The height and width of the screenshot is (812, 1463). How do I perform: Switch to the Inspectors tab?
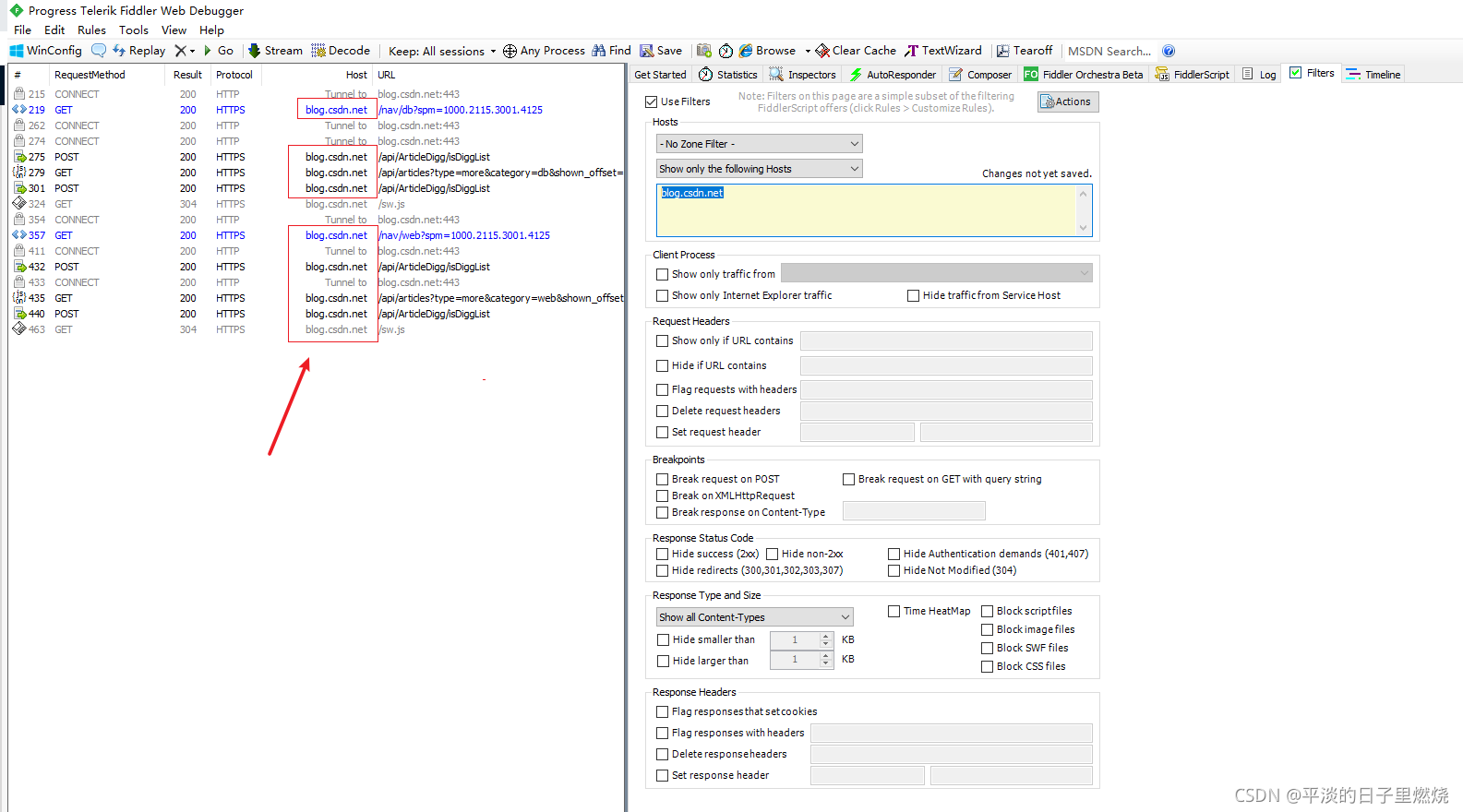[803, 75]
